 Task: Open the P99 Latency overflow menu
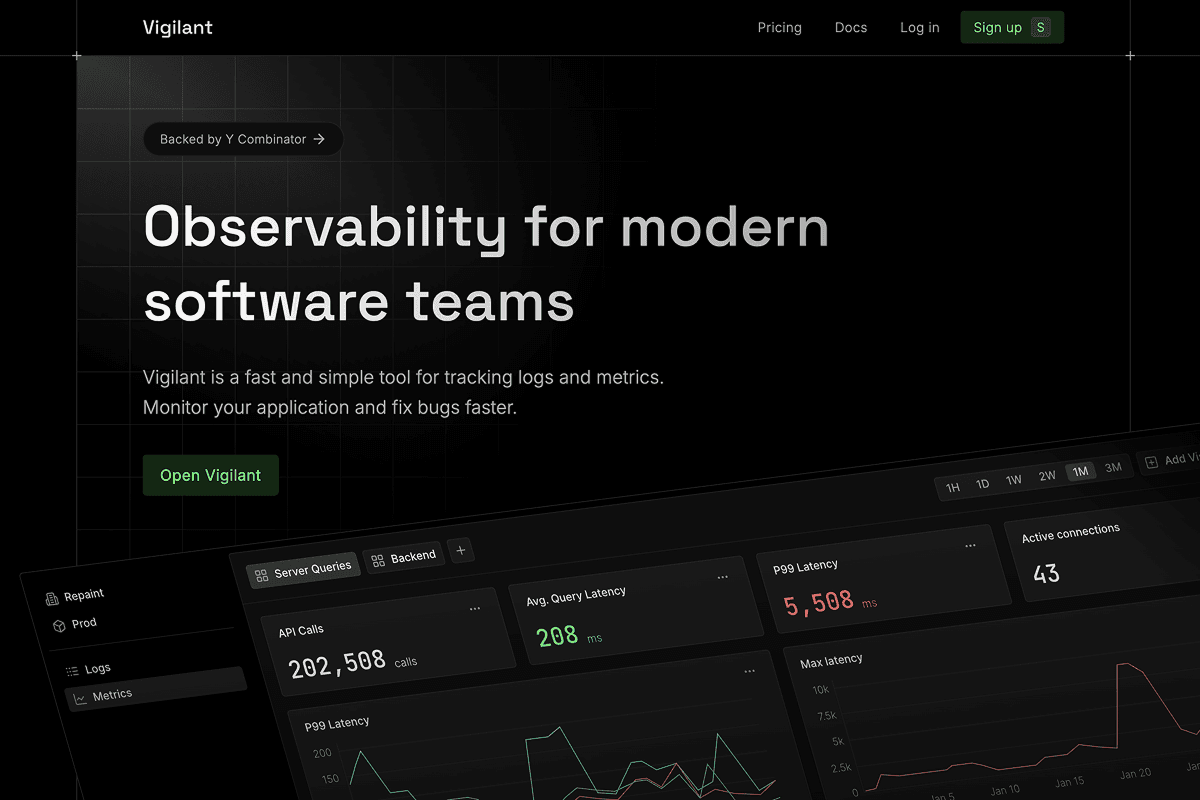point(969,545)
